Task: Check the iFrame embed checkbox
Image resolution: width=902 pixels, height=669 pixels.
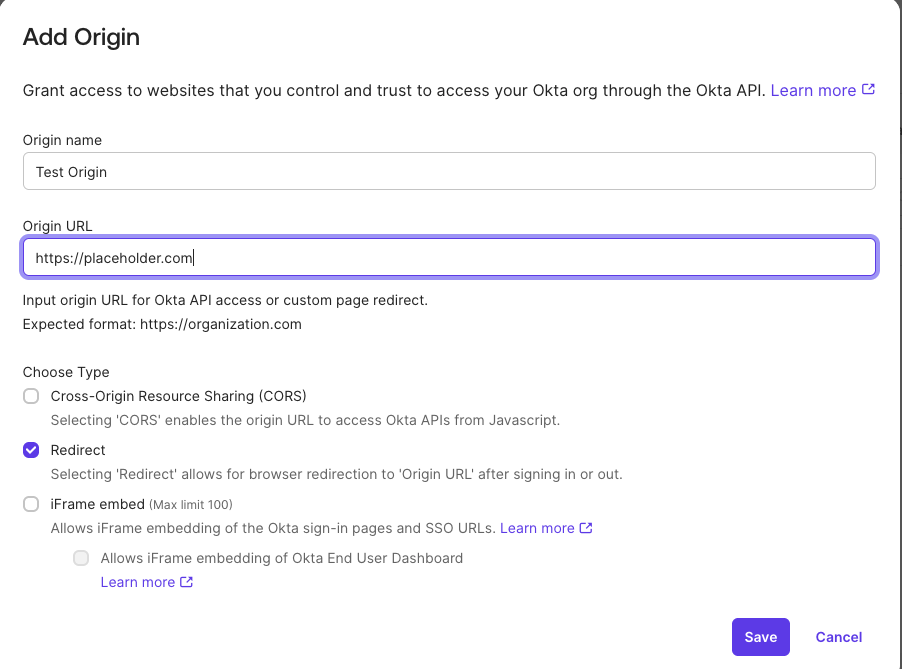Action: pos(31,504)
